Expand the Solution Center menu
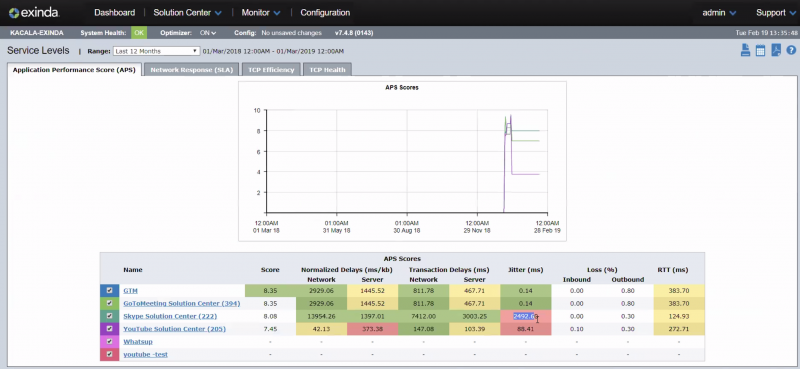Viewport: 800px width, 369px height. point(187,13)
